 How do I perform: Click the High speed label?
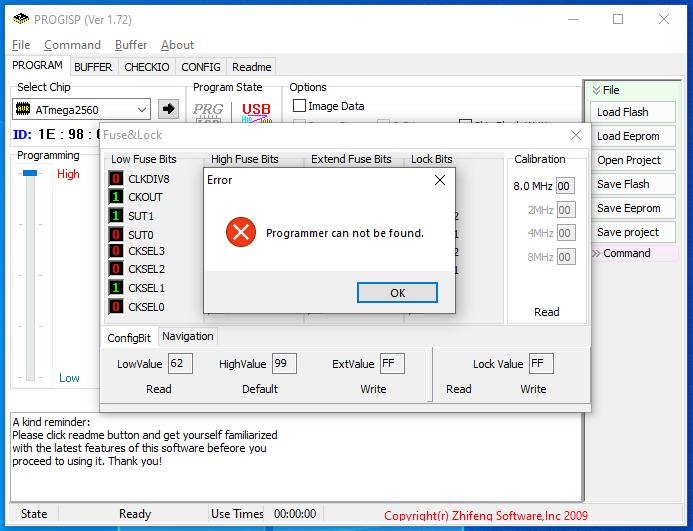click(x=68, y=174)
